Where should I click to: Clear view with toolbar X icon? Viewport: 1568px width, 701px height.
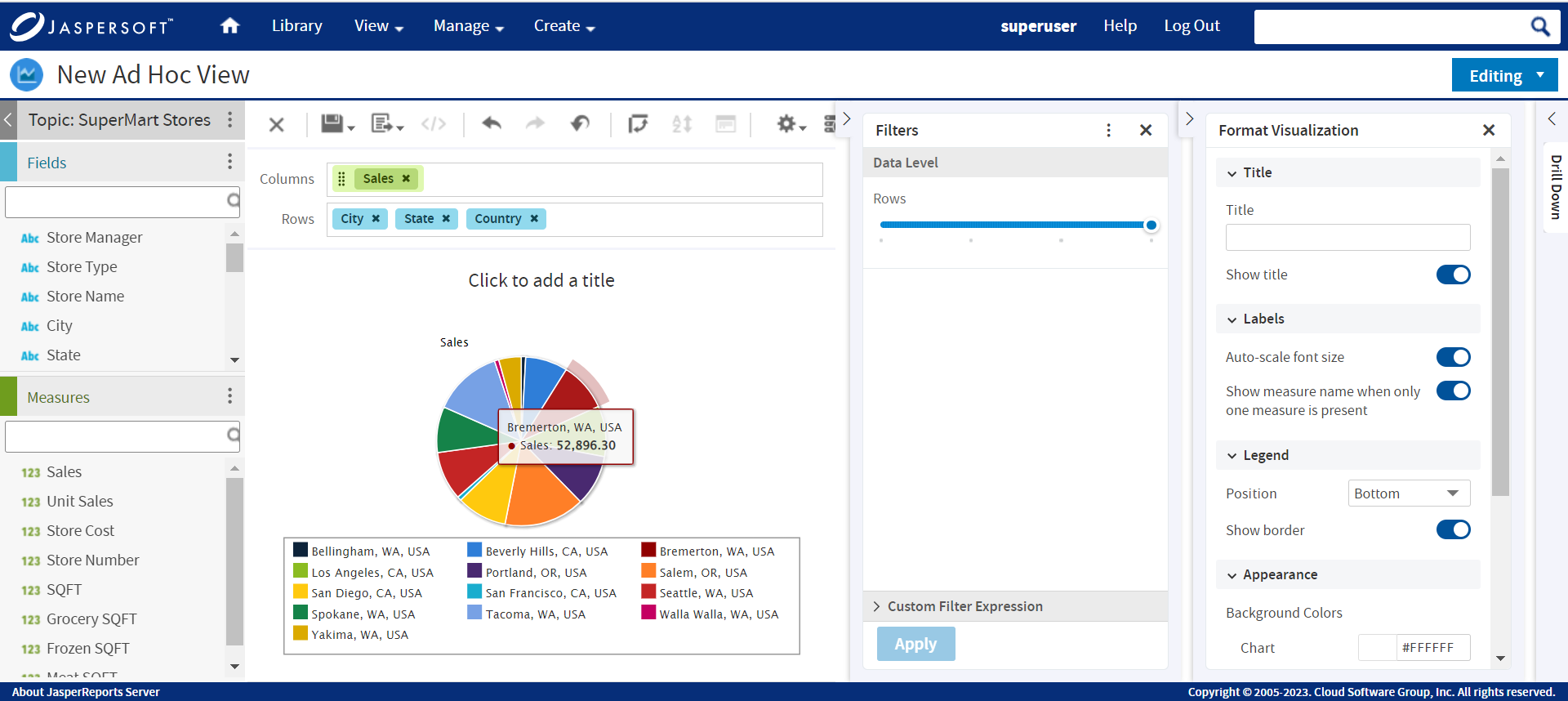277,124
